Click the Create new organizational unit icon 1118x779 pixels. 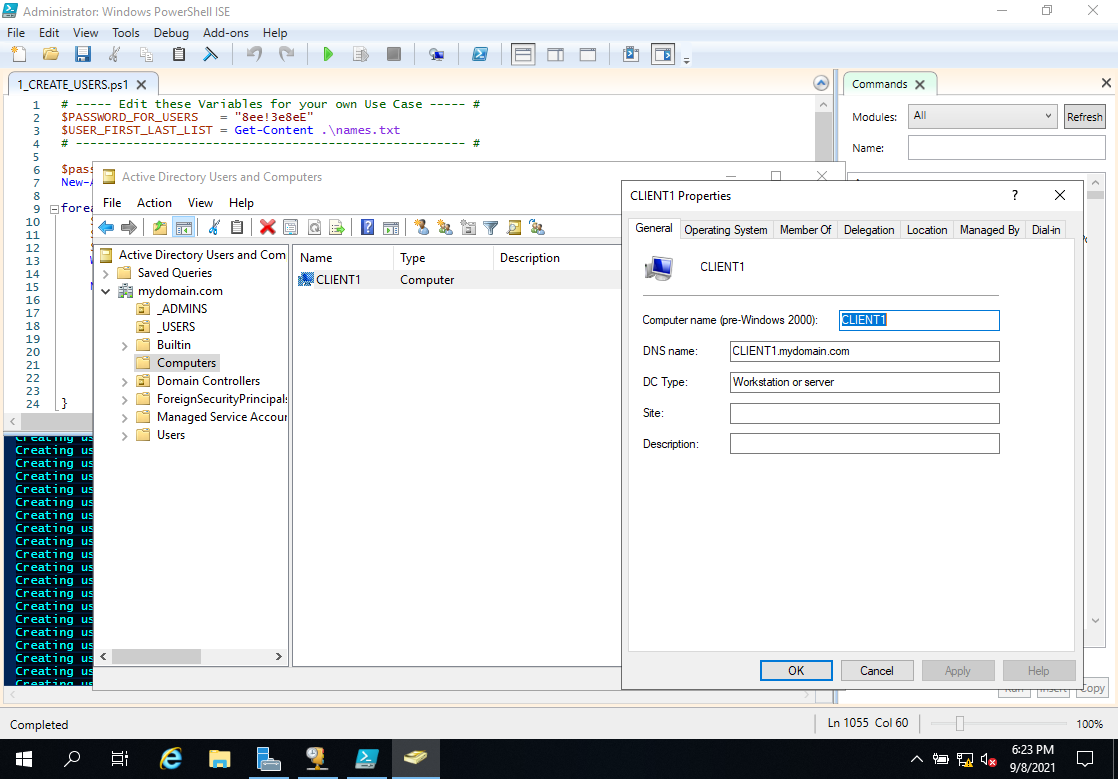(468, 227)
